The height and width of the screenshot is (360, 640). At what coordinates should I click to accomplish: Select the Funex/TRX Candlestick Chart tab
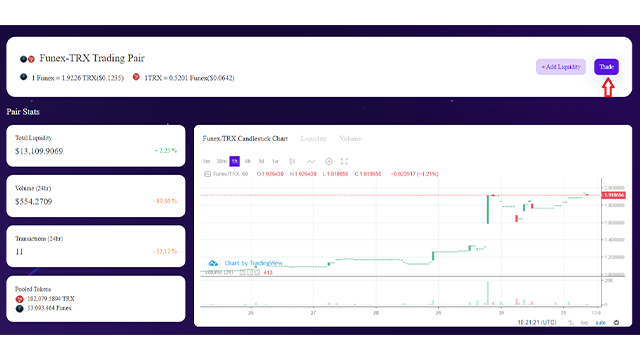245,139
